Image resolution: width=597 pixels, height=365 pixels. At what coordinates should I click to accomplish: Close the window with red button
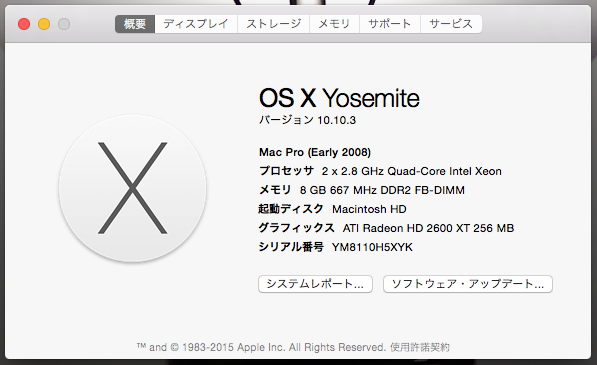tap(24, 24)
